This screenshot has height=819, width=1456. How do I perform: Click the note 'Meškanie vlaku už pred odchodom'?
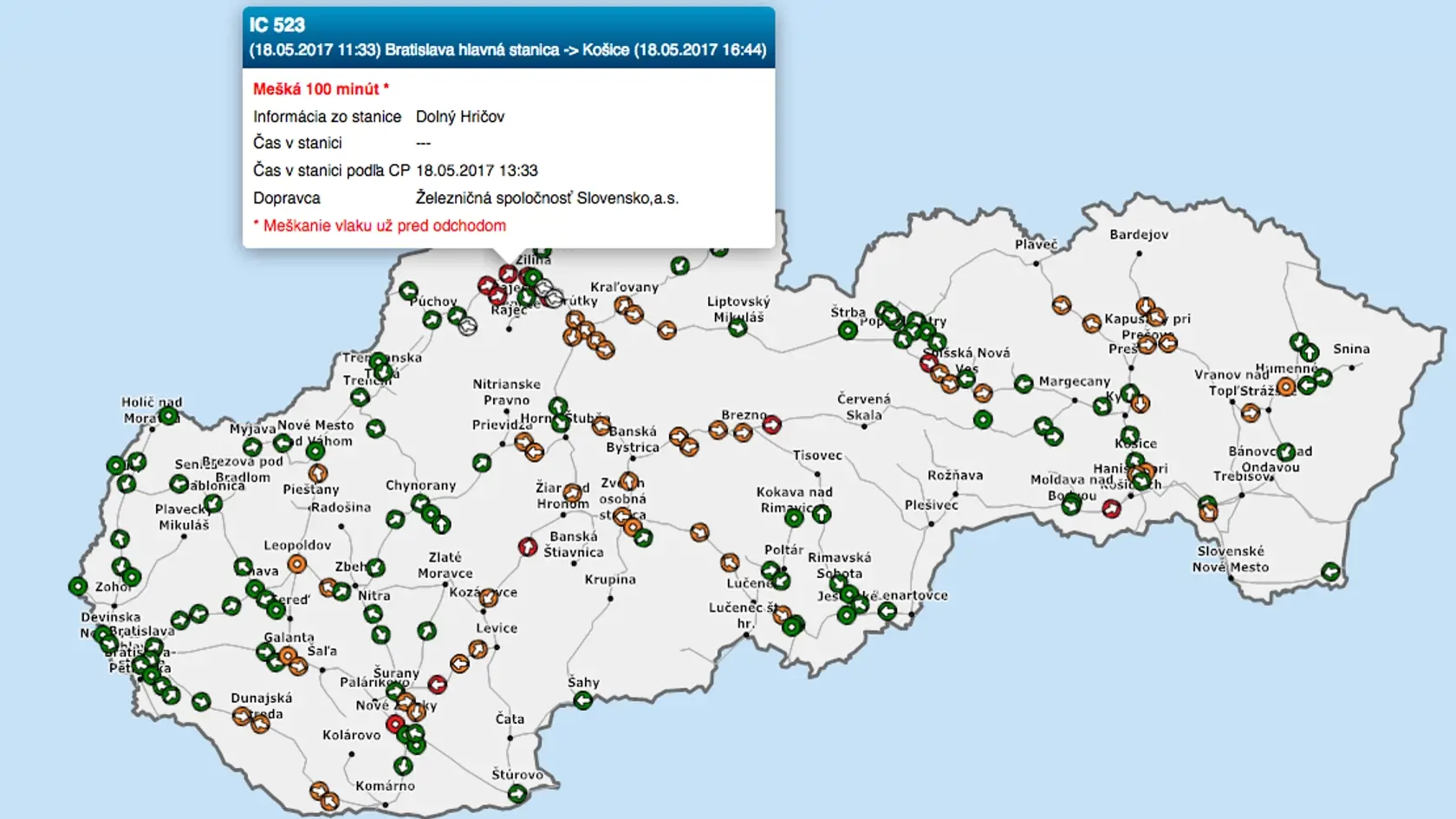380,226
